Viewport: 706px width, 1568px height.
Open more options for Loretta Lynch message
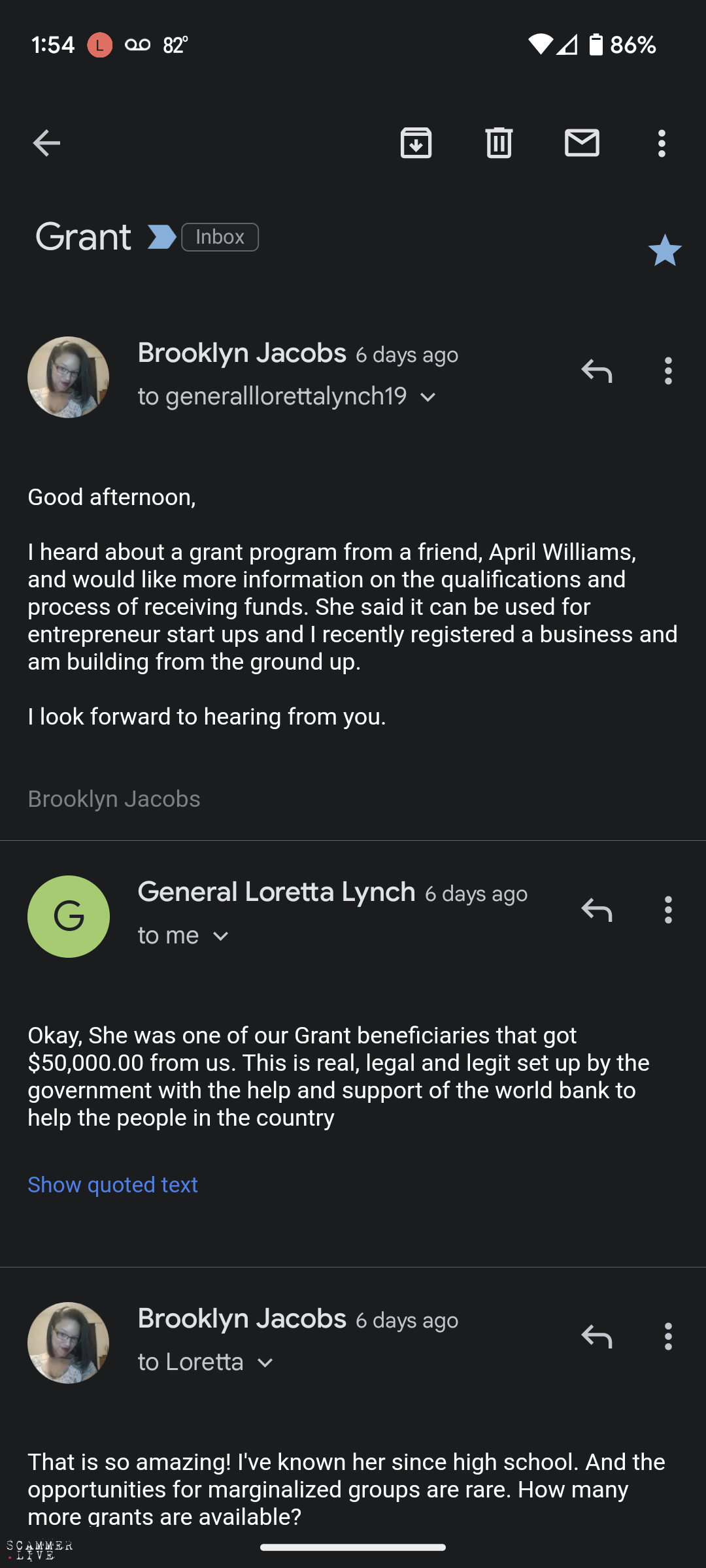click(668, 909)
